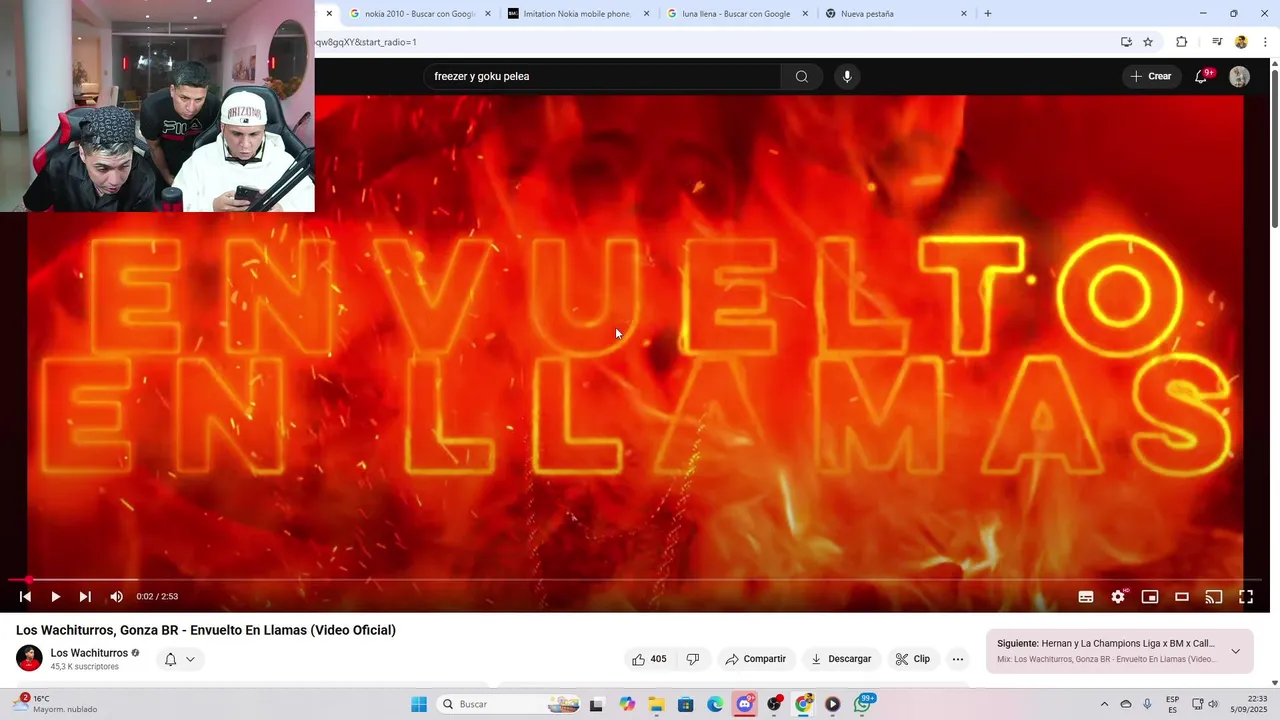The height and width of the screenshot is (720, 1280).
Task: Expand the Siguiente next-up playlist panel
Action: 1235,651
